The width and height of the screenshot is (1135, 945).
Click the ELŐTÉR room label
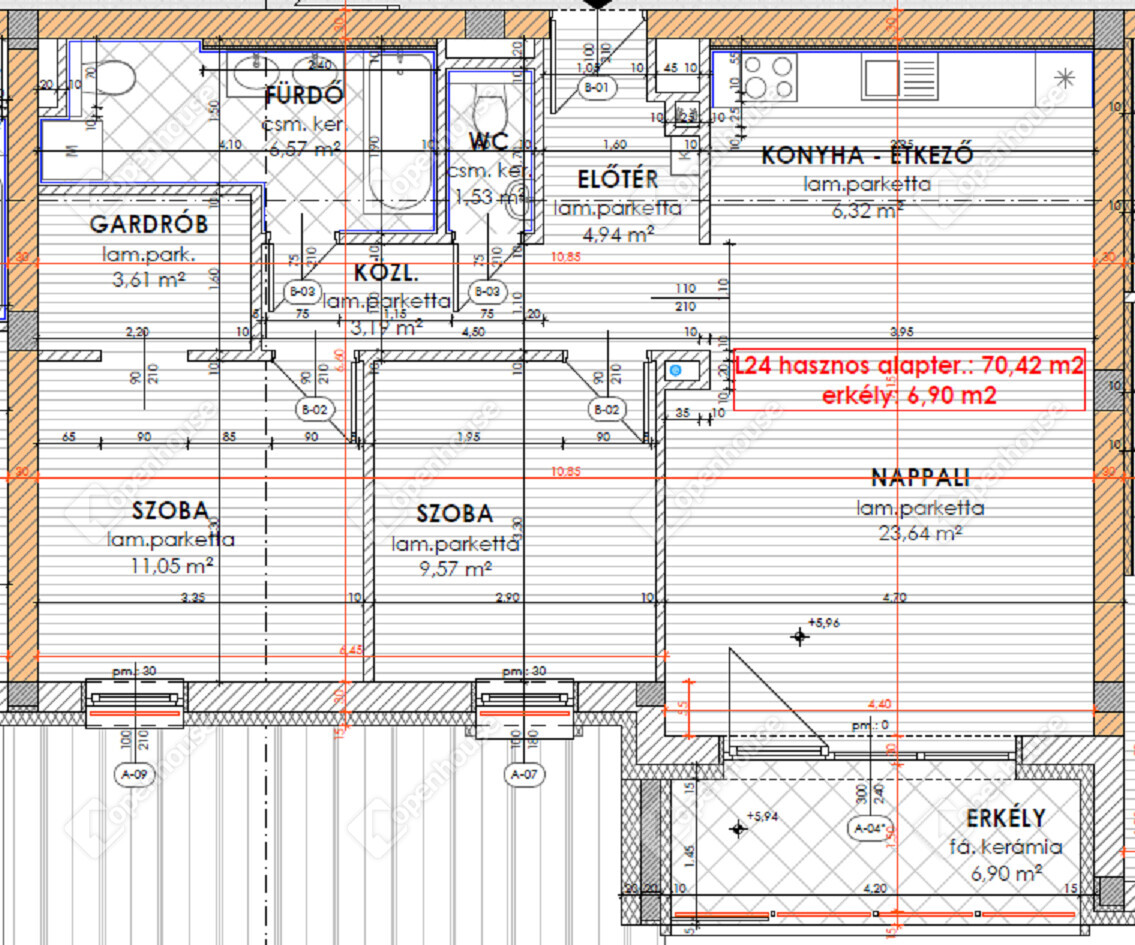pos(618,180)
